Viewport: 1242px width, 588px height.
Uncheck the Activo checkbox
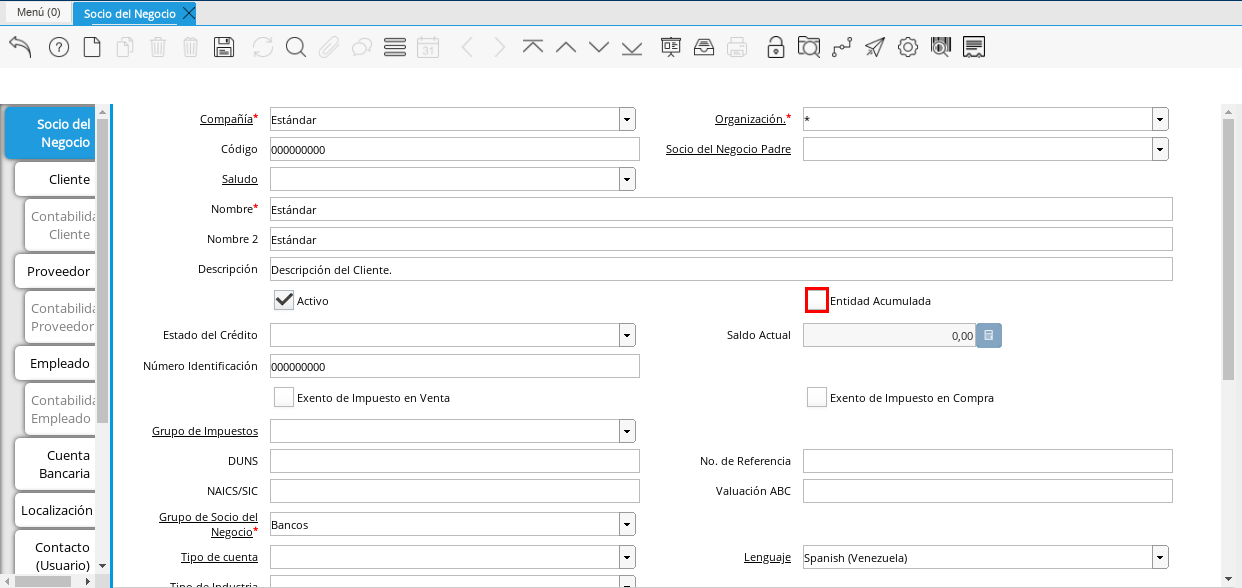(x=284, y=300)
